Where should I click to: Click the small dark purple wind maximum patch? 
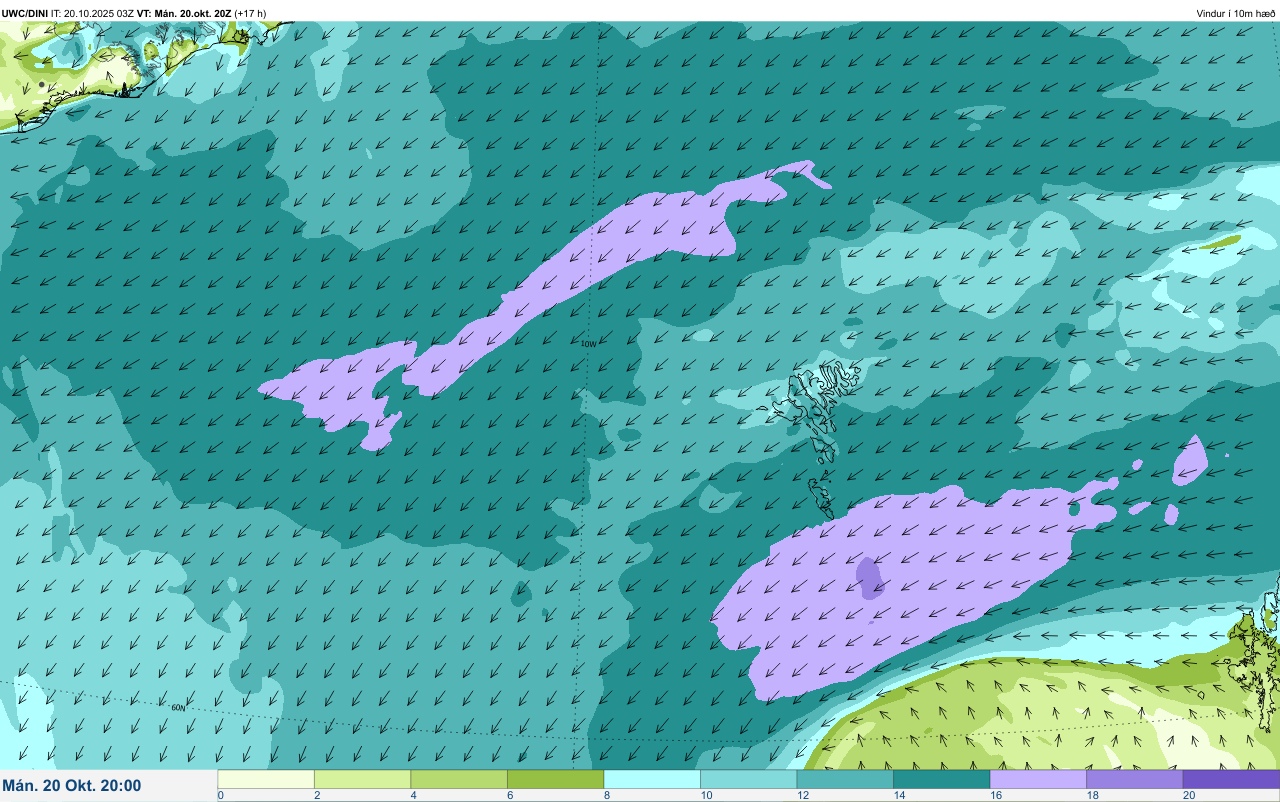point(870,578)
